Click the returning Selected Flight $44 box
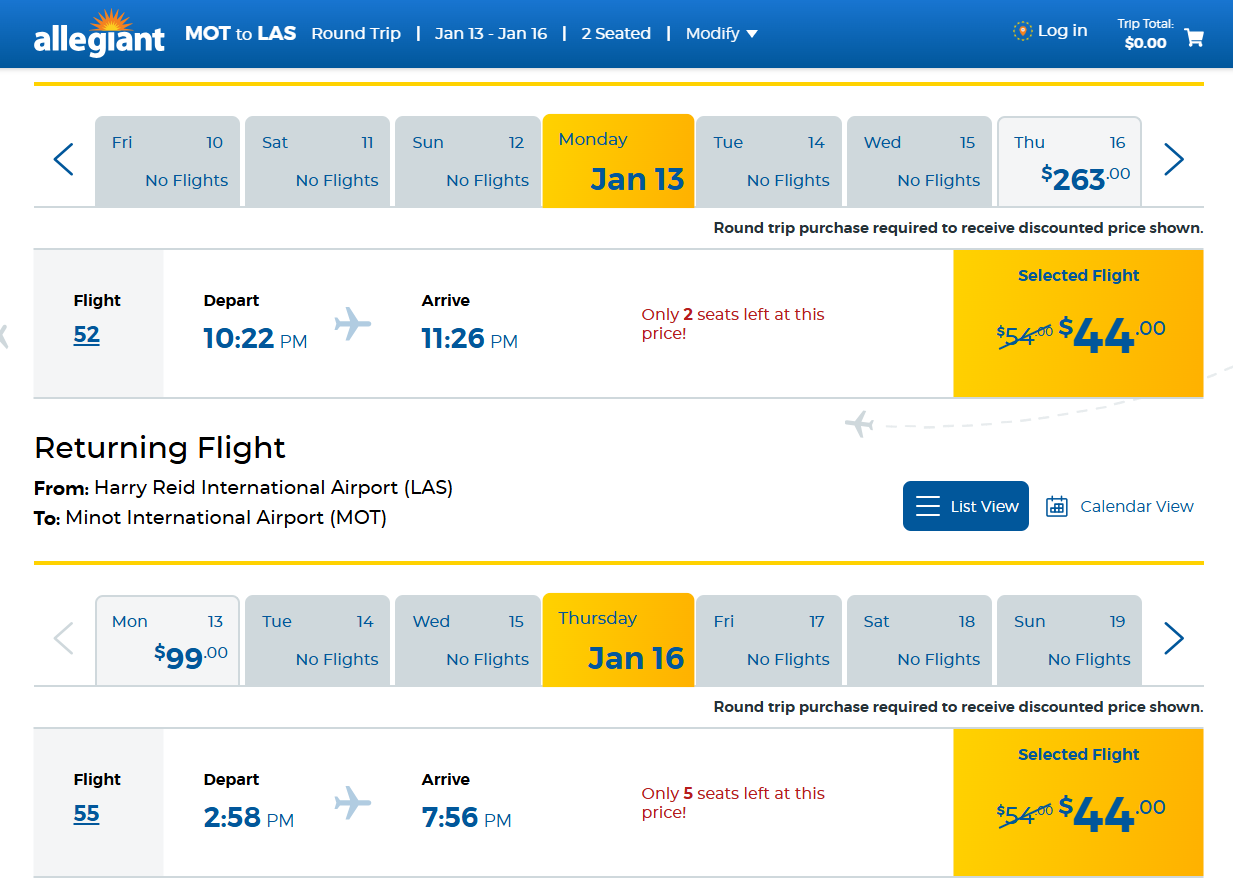1233x885 pixels. click(x=1078, y=802)
